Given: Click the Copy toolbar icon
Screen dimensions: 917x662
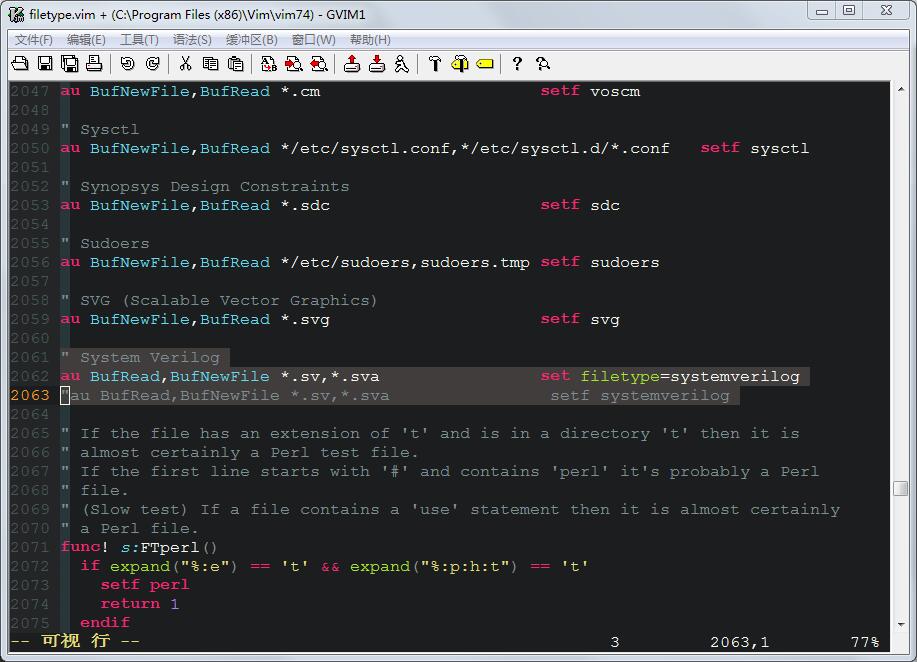Looking at the screenshot, I should (x=210, y=63).
